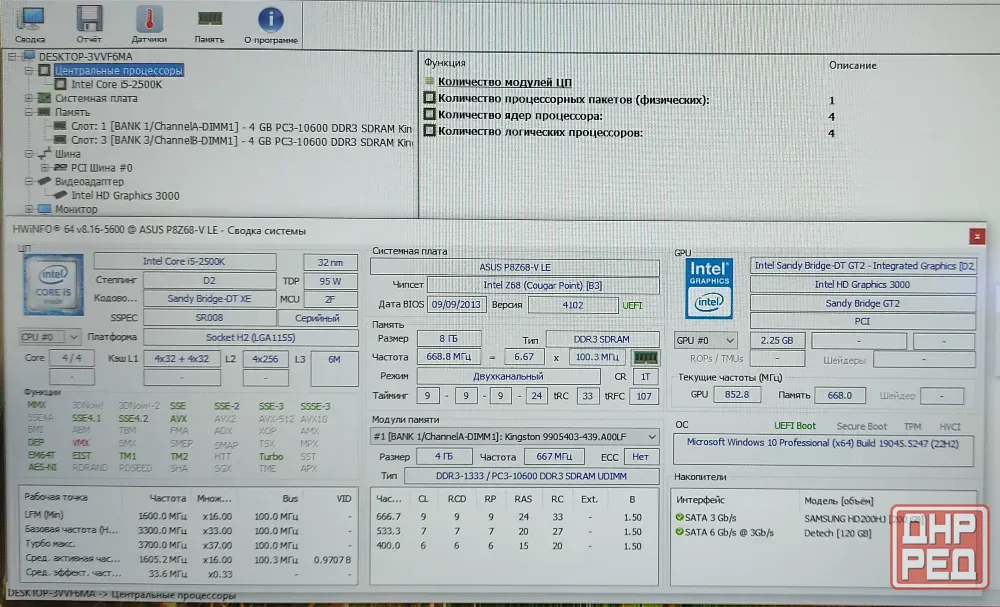Click the Отчёт floppy disk icon
The image size is (1000, 607).
[89, 18]
